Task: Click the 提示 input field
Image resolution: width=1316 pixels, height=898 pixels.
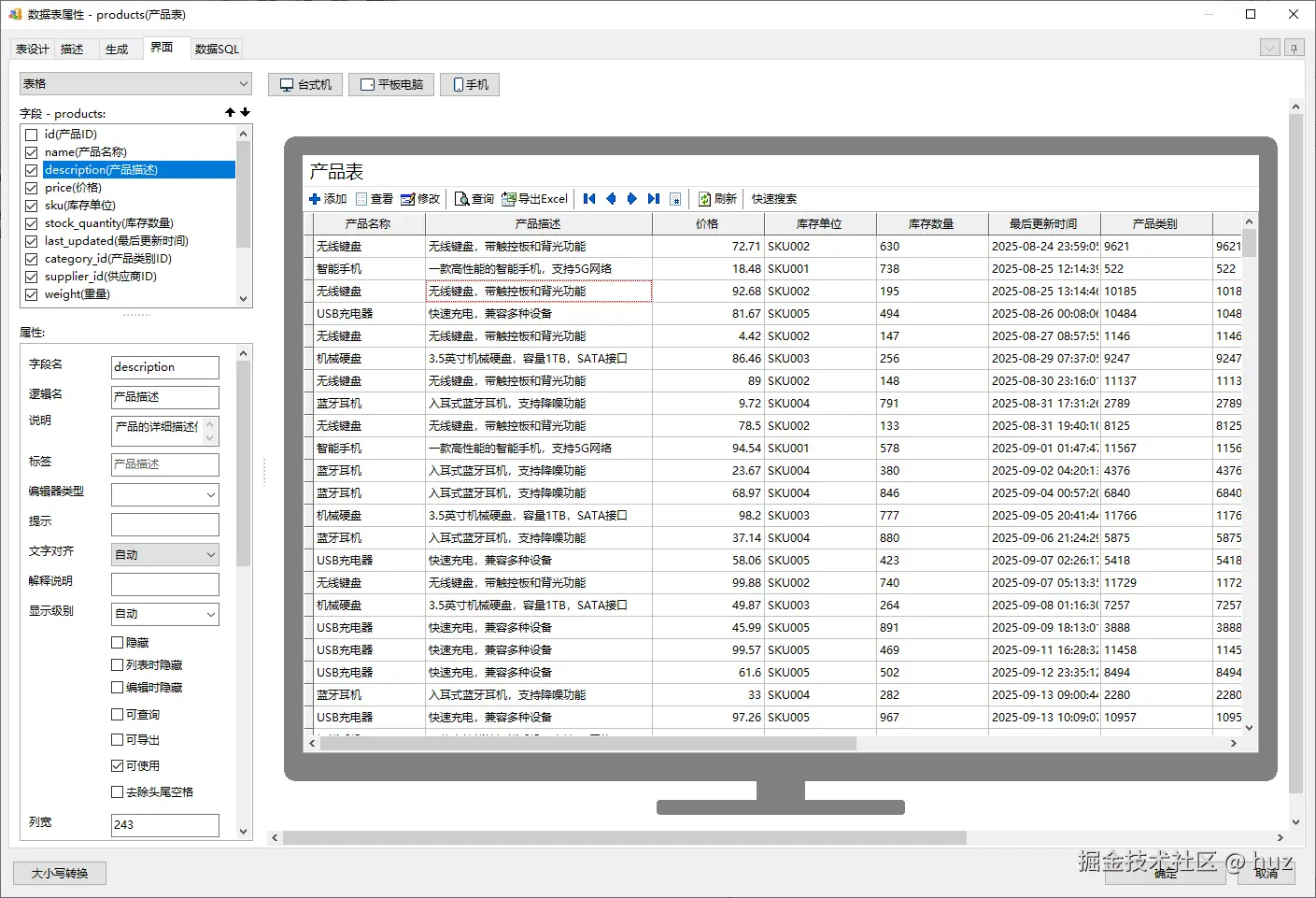Action: [165, 524]
